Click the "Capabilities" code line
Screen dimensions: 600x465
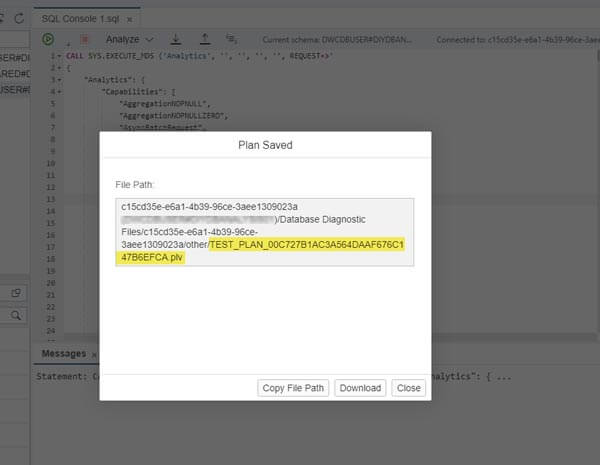[139, 92]
